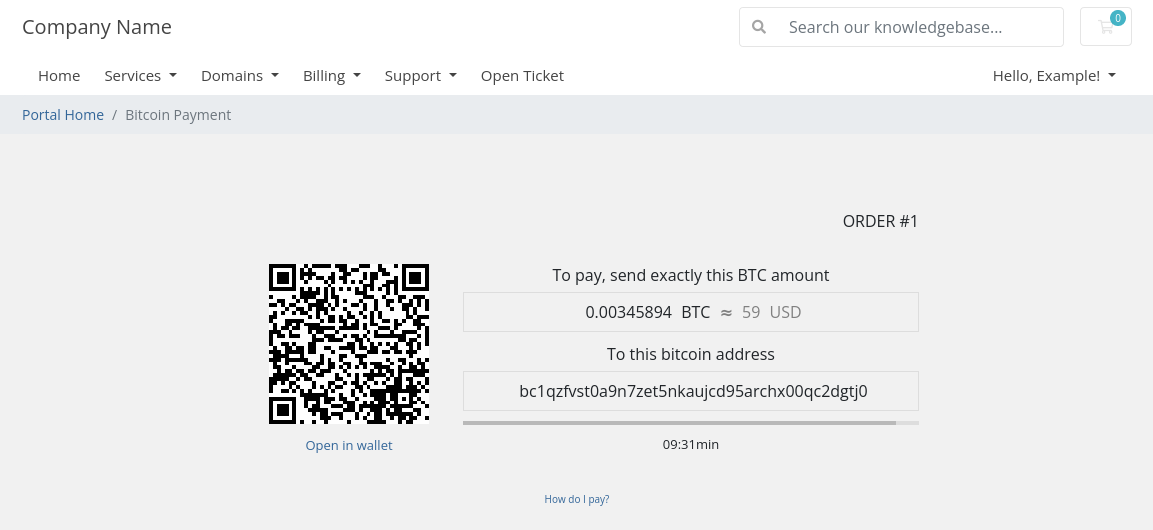1153x530 pixels.
Task: Click the payment countdown progress bar
Action: 690,423
